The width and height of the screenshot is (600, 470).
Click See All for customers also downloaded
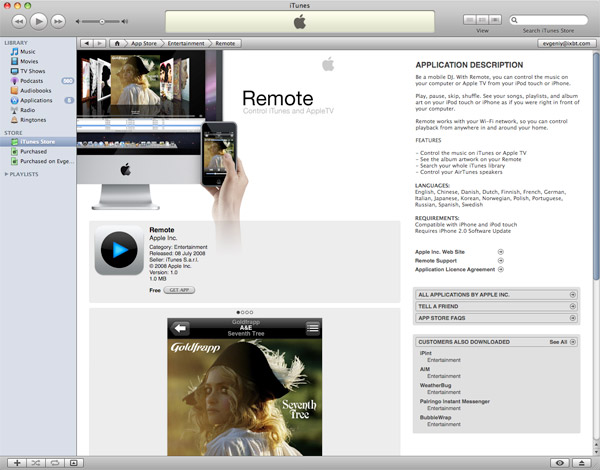click(x=562, y=342)
